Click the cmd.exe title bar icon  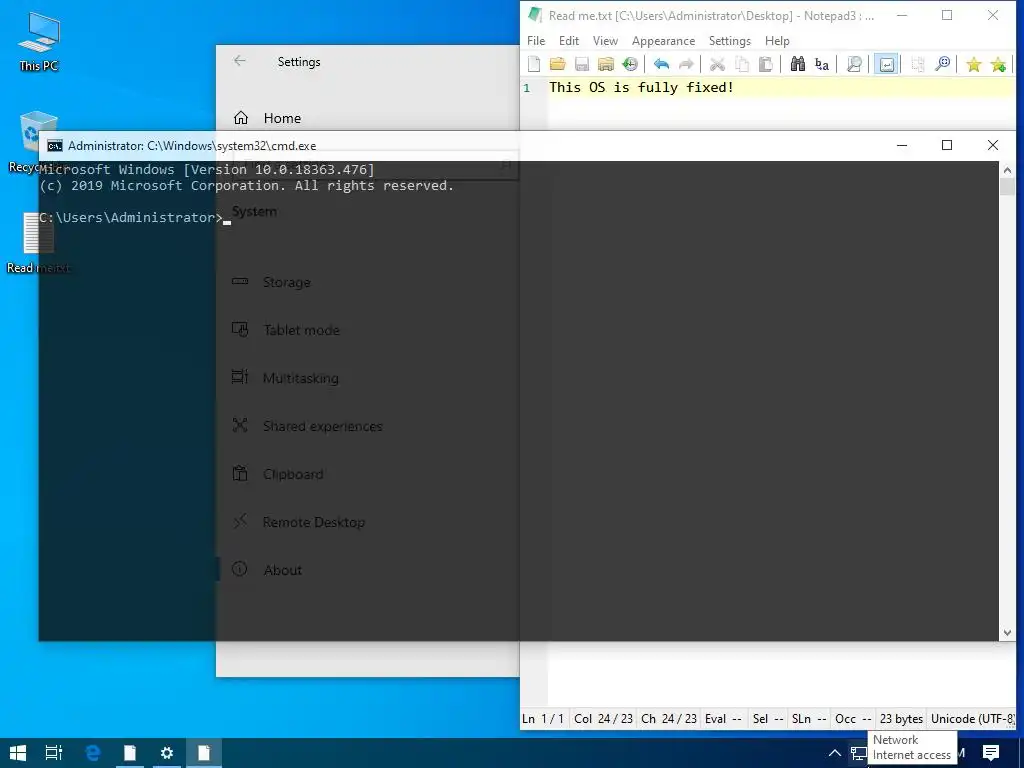[x=55, y=145]
